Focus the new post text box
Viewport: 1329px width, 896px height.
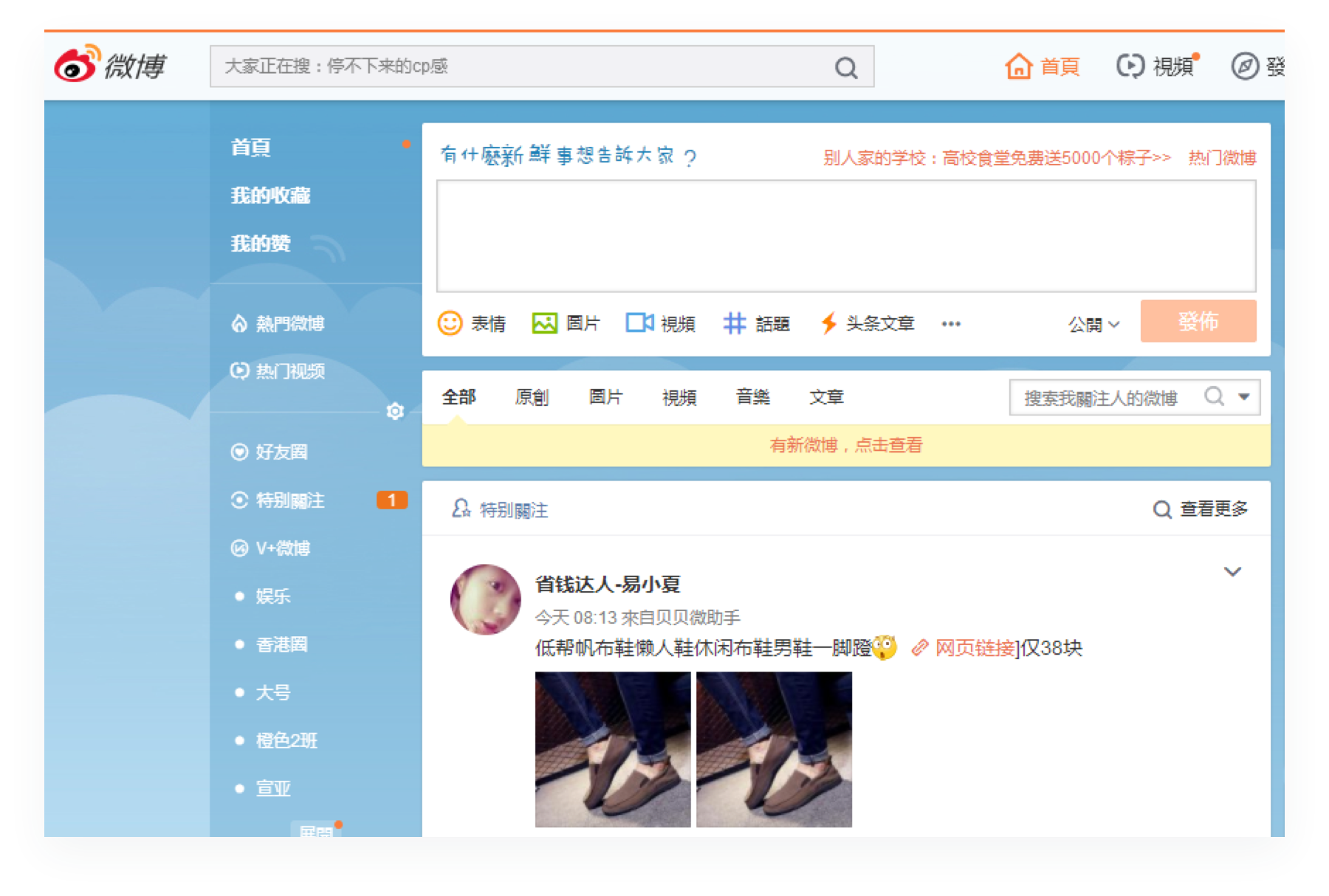(x=845, y=236)
